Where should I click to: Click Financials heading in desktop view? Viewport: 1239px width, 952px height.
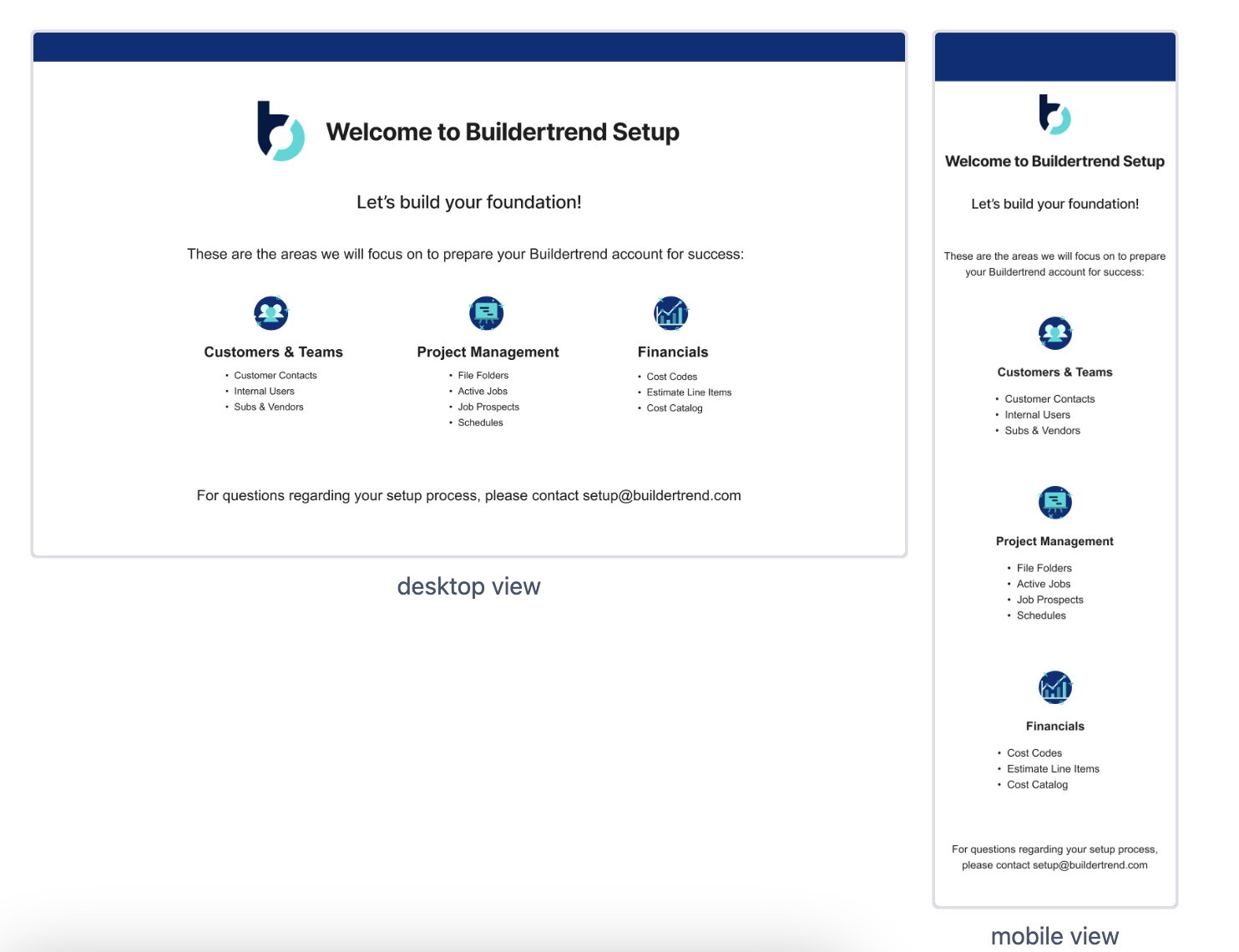click(673, 352)
